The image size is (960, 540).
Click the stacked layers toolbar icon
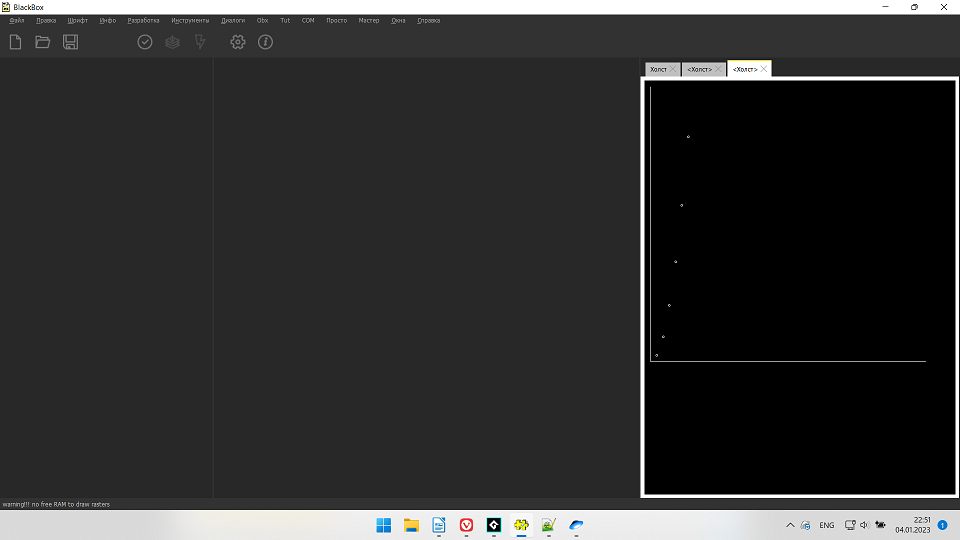point(173,42)
